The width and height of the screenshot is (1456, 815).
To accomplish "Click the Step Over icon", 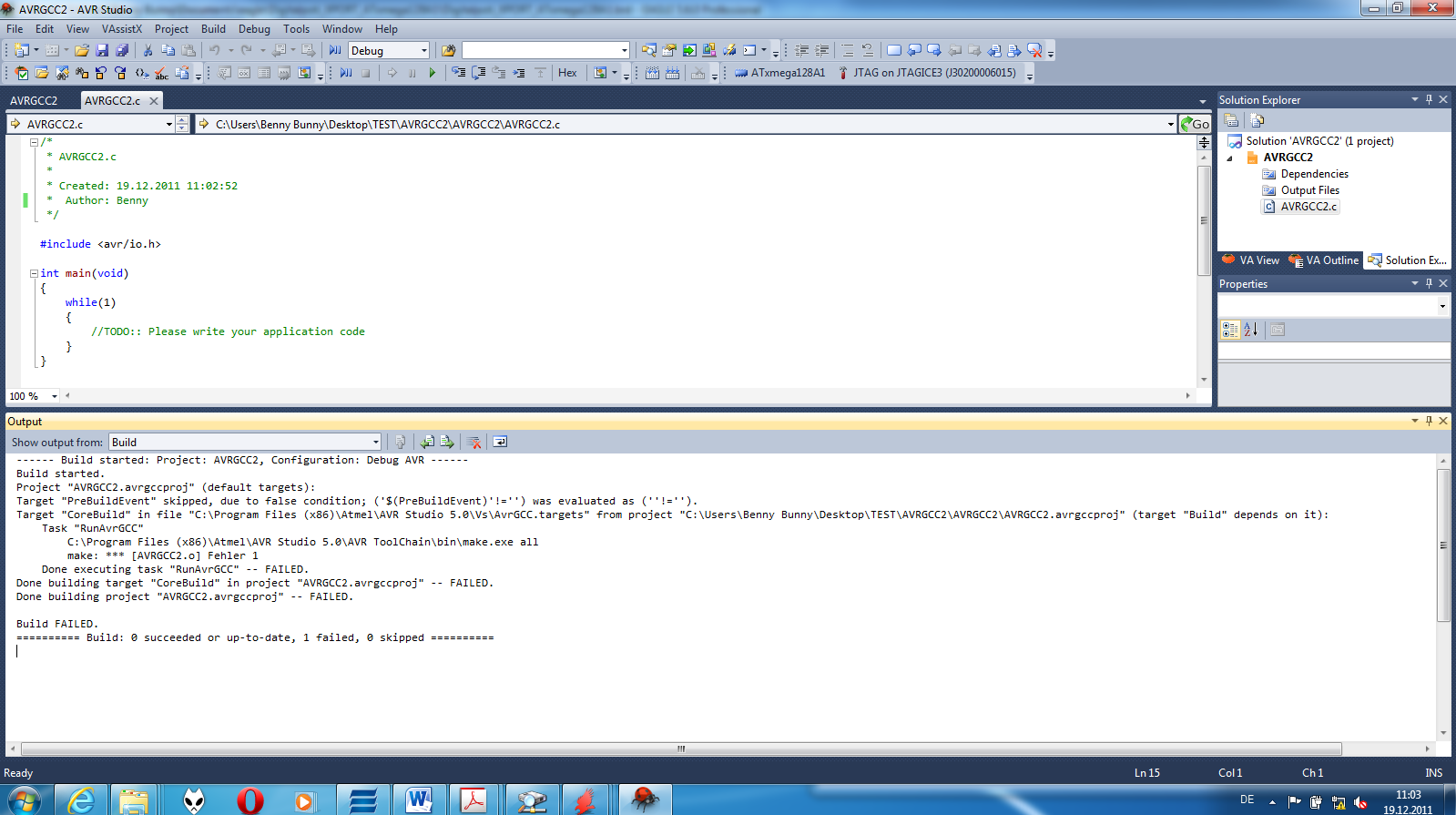I will coord(478,73).
